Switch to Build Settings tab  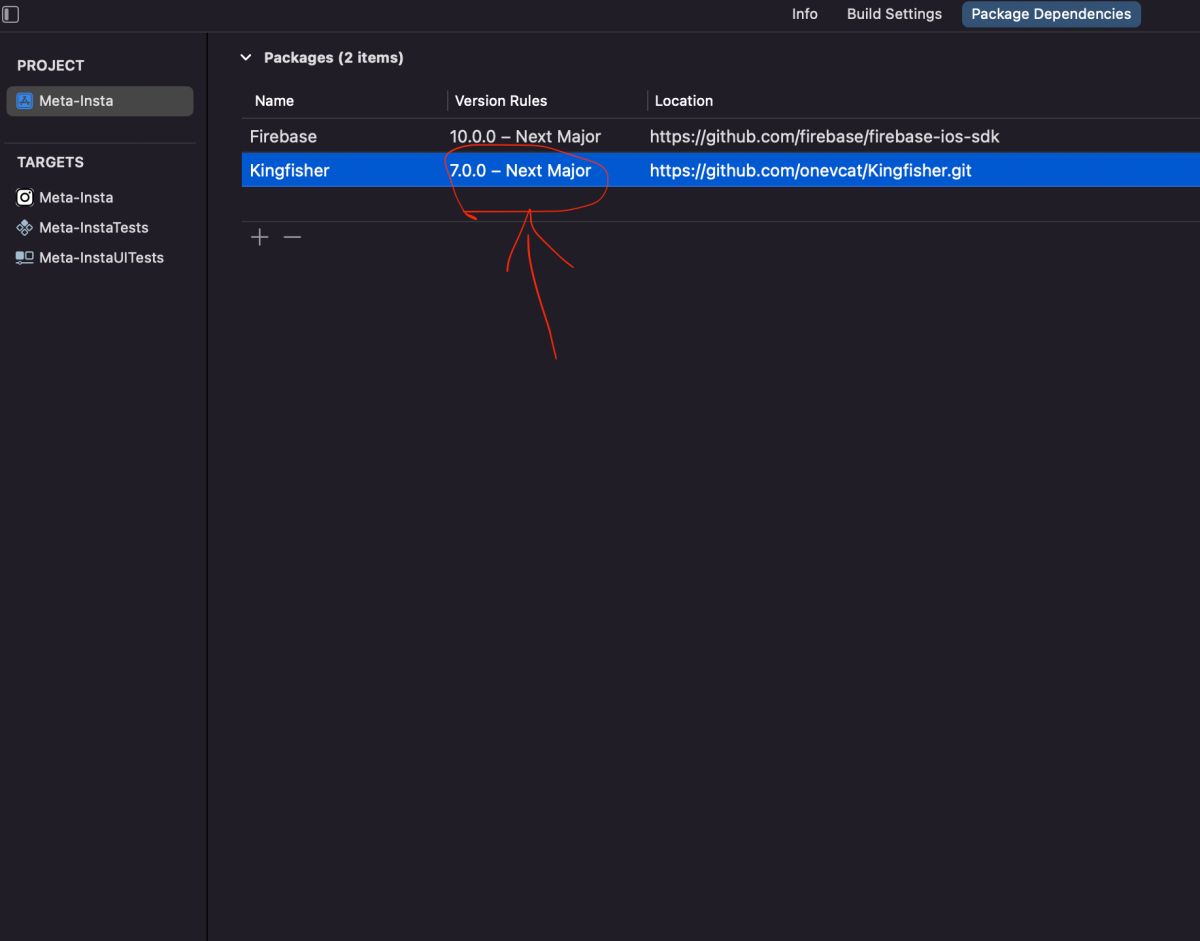(894, 14)
